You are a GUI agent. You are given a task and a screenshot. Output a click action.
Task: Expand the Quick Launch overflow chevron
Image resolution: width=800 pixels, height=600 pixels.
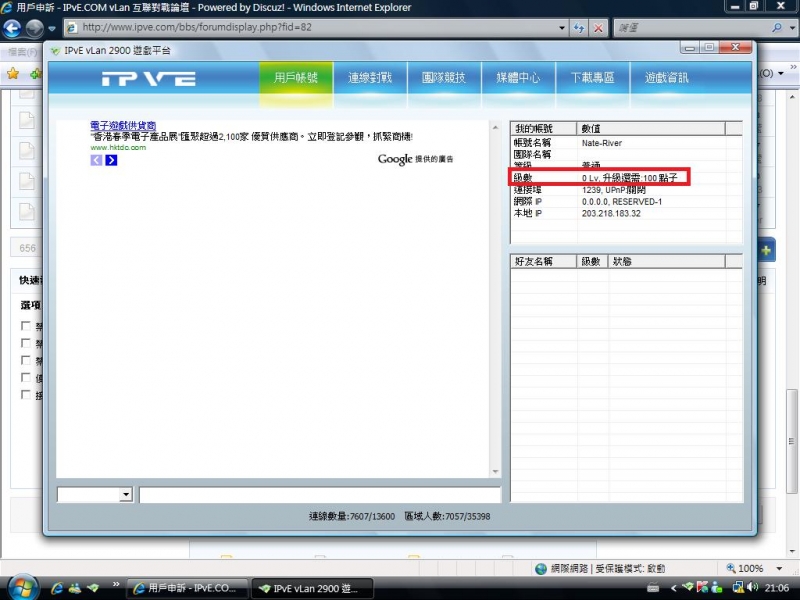coord(116,585)
